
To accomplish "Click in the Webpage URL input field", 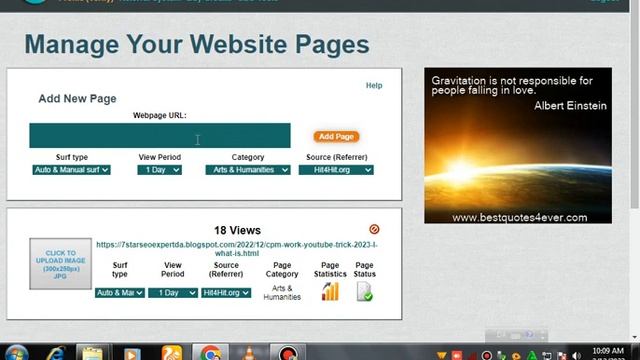I will click(160, 136).
